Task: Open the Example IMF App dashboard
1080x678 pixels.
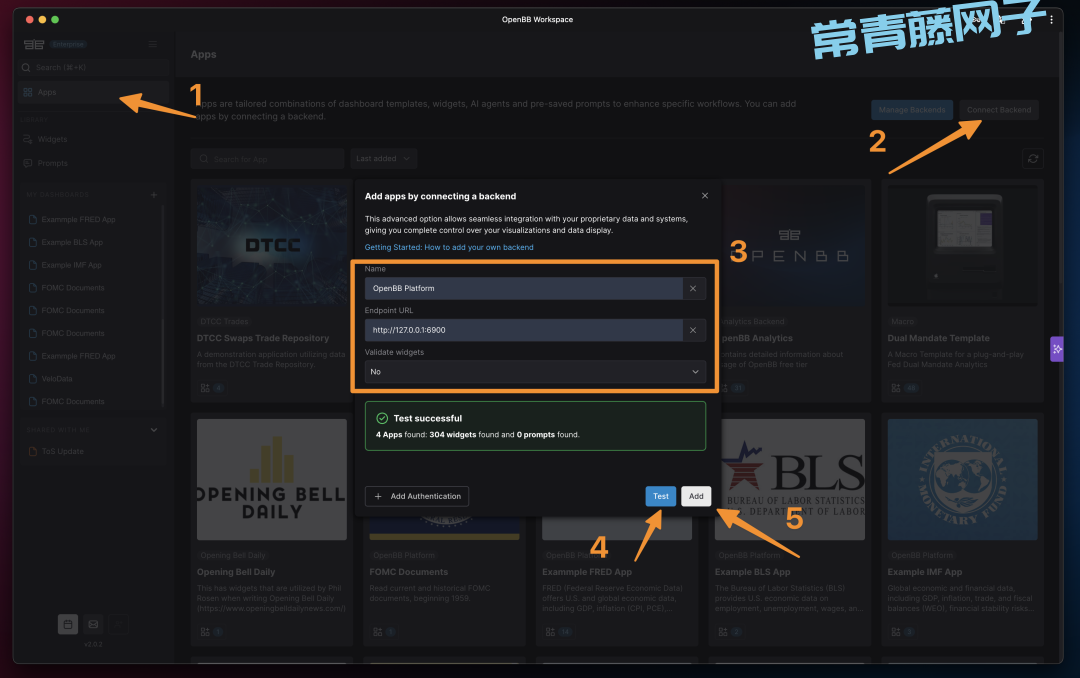Action: tap(71, 265)
